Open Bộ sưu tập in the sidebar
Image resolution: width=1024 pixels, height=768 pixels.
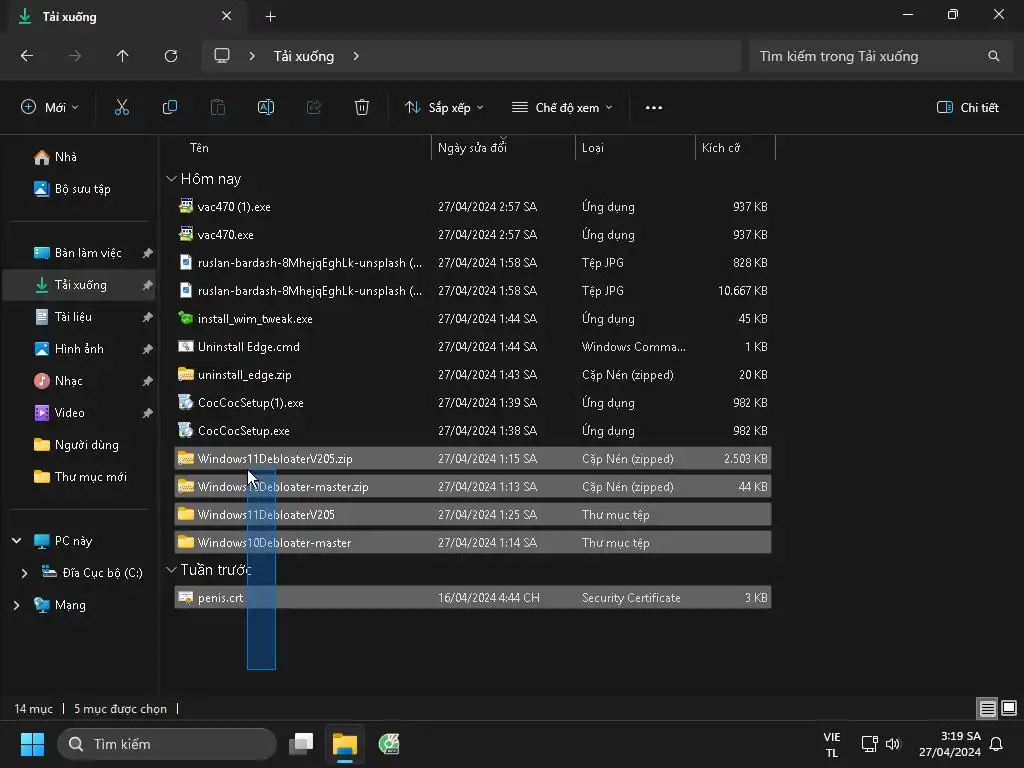tap(78, 189)
